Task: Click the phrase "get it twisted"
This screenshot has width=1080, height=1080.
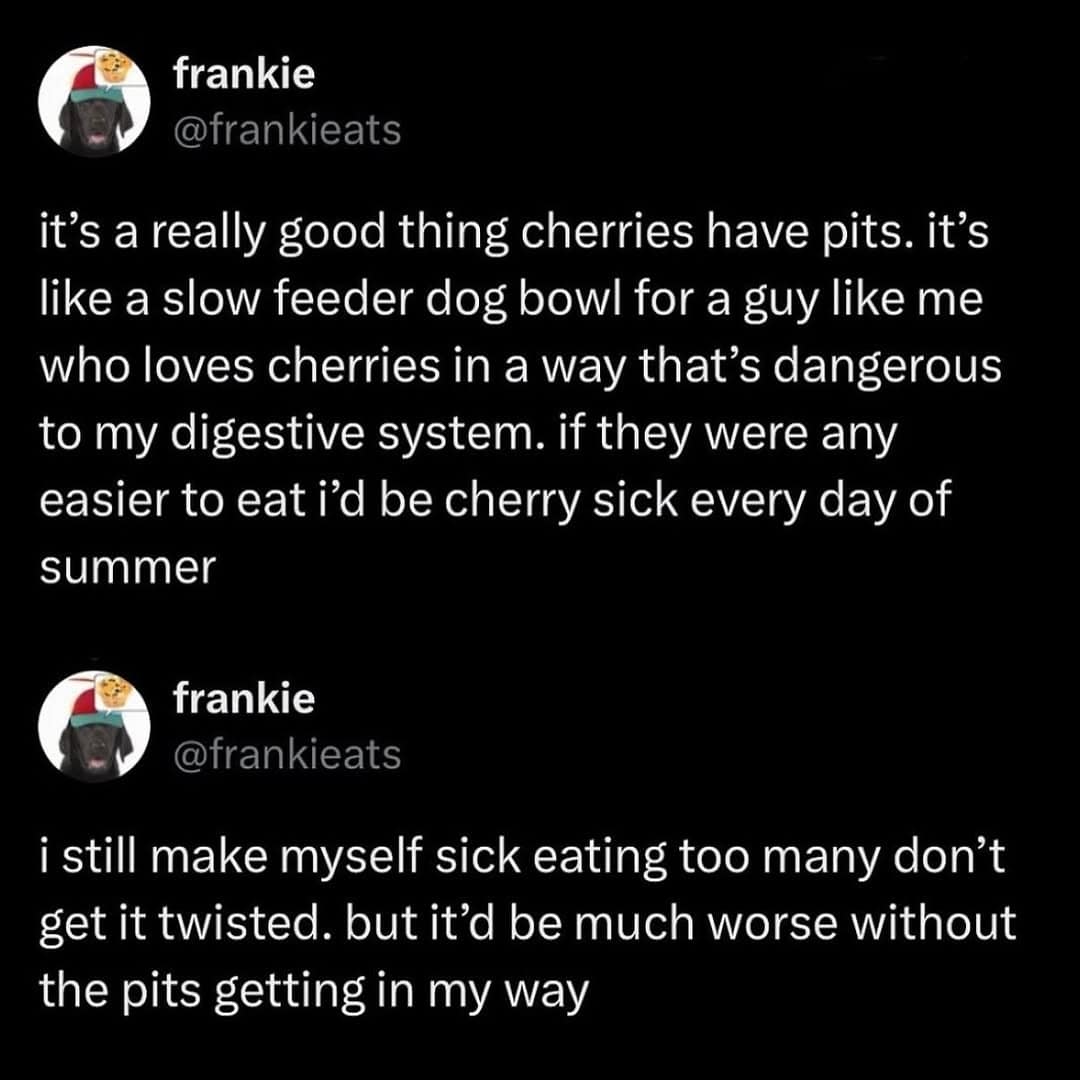Action: [x=208, y=925]
